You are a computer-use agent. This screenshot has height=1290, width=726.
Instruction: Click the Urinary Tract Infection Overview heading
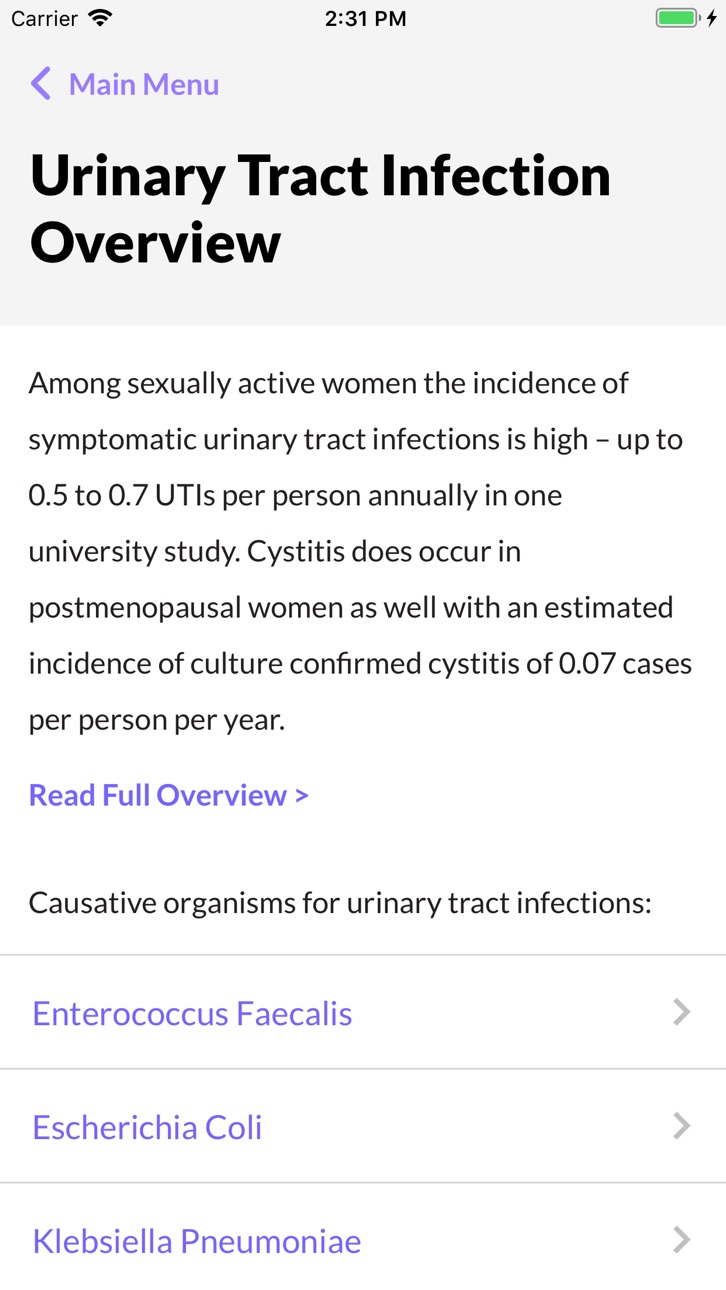(x=320, y=209)
